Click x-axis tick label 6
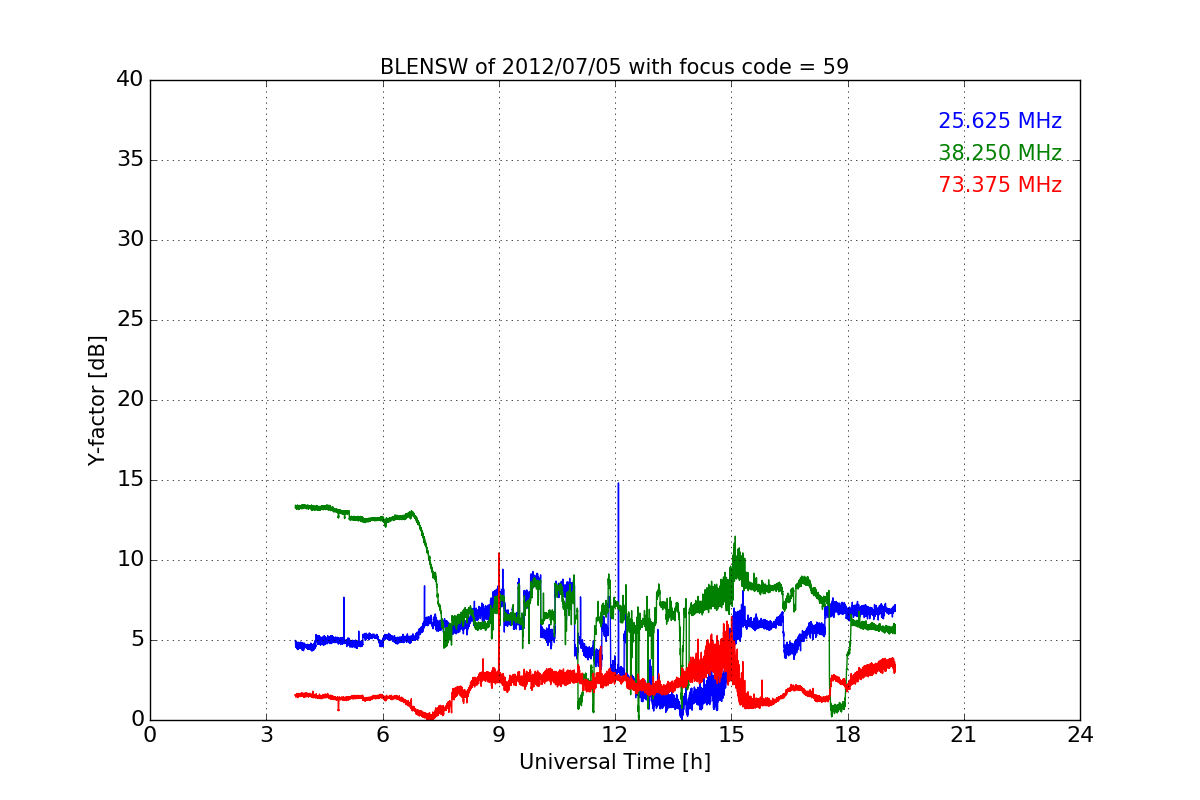 tap(382, 735)
